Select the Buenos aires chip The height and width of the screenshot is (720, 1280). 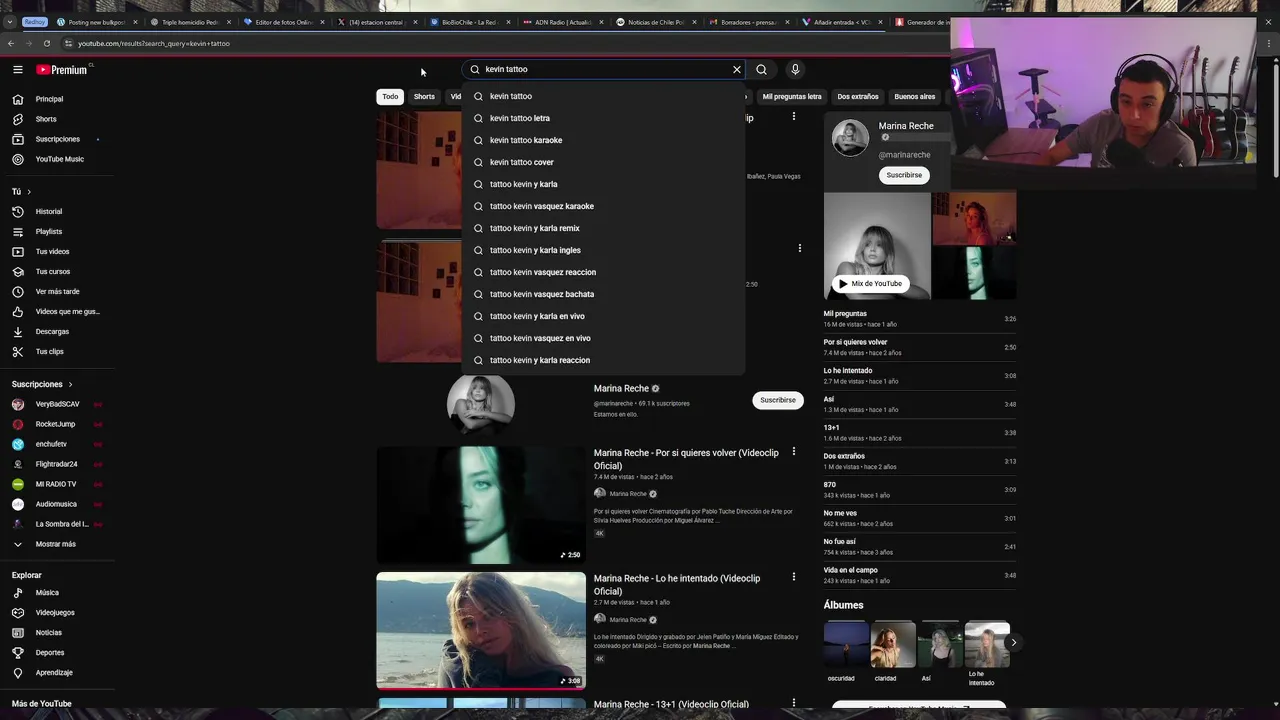point(915,97)
